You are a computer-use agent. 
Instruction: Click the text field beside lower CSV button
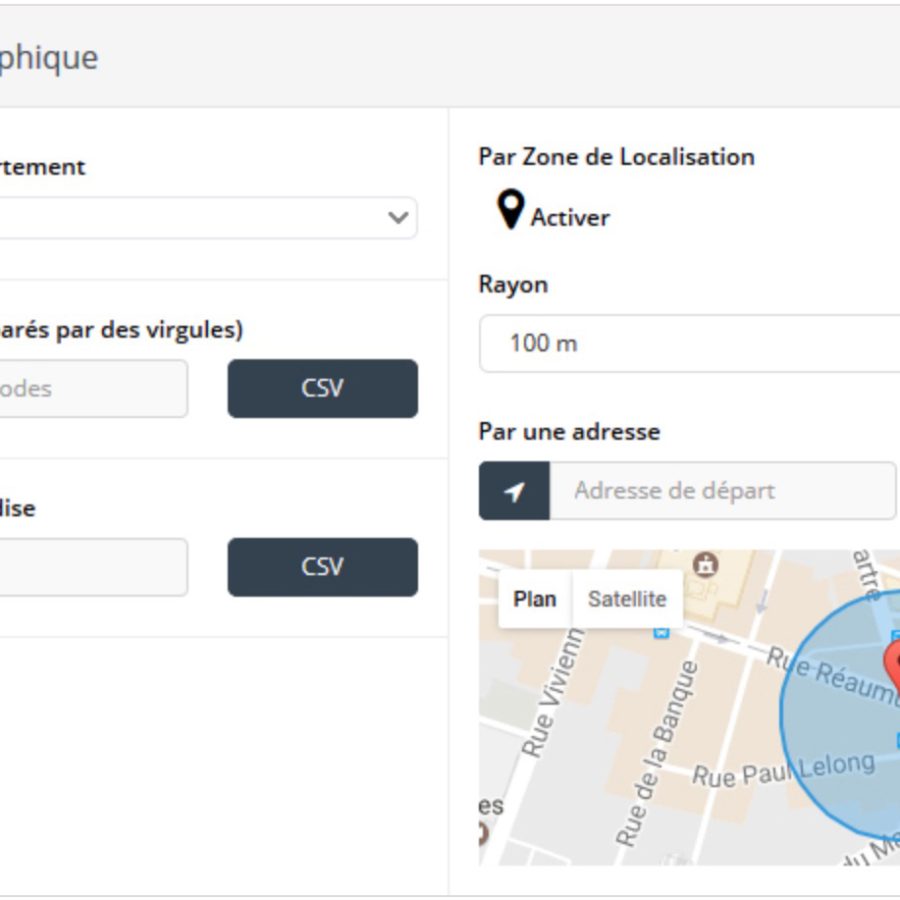[x=90, y=567]
